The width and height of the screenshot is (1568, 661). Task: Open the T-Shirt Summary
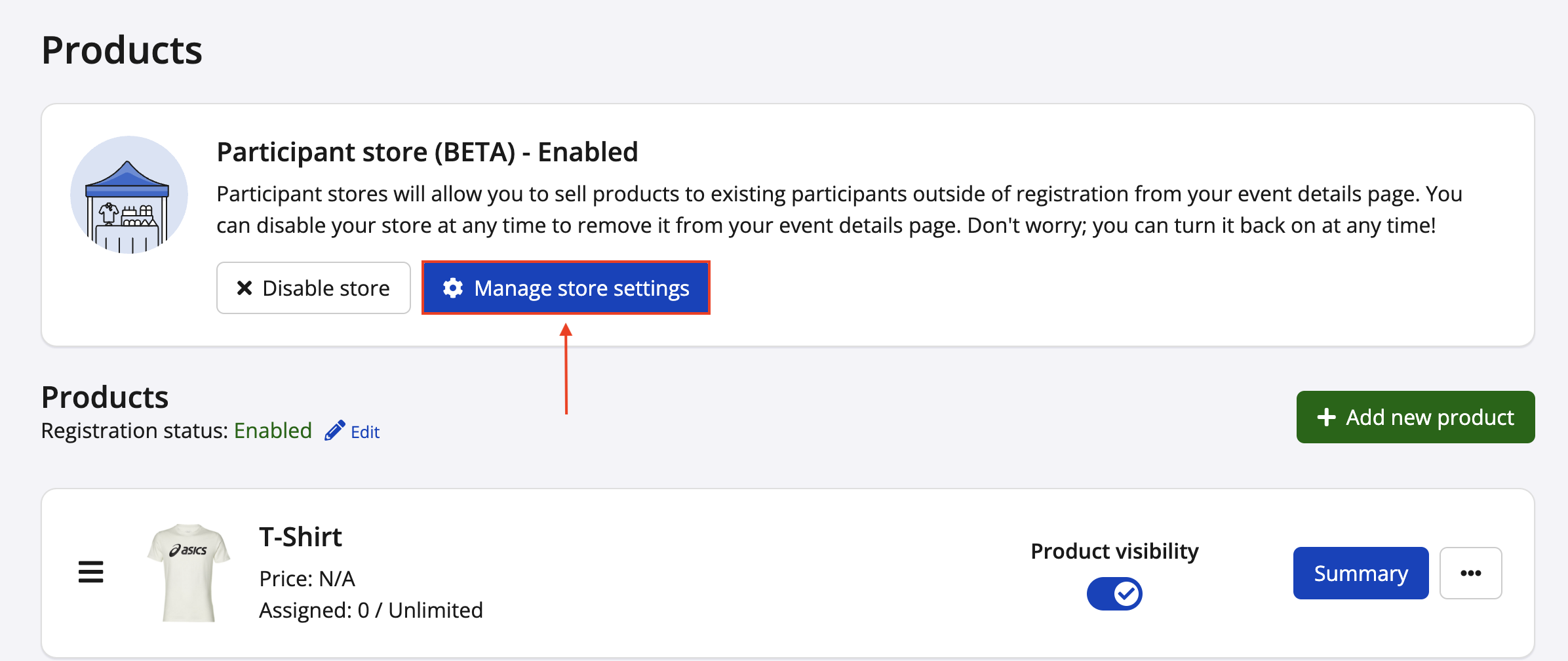(x=1360, y=573)
